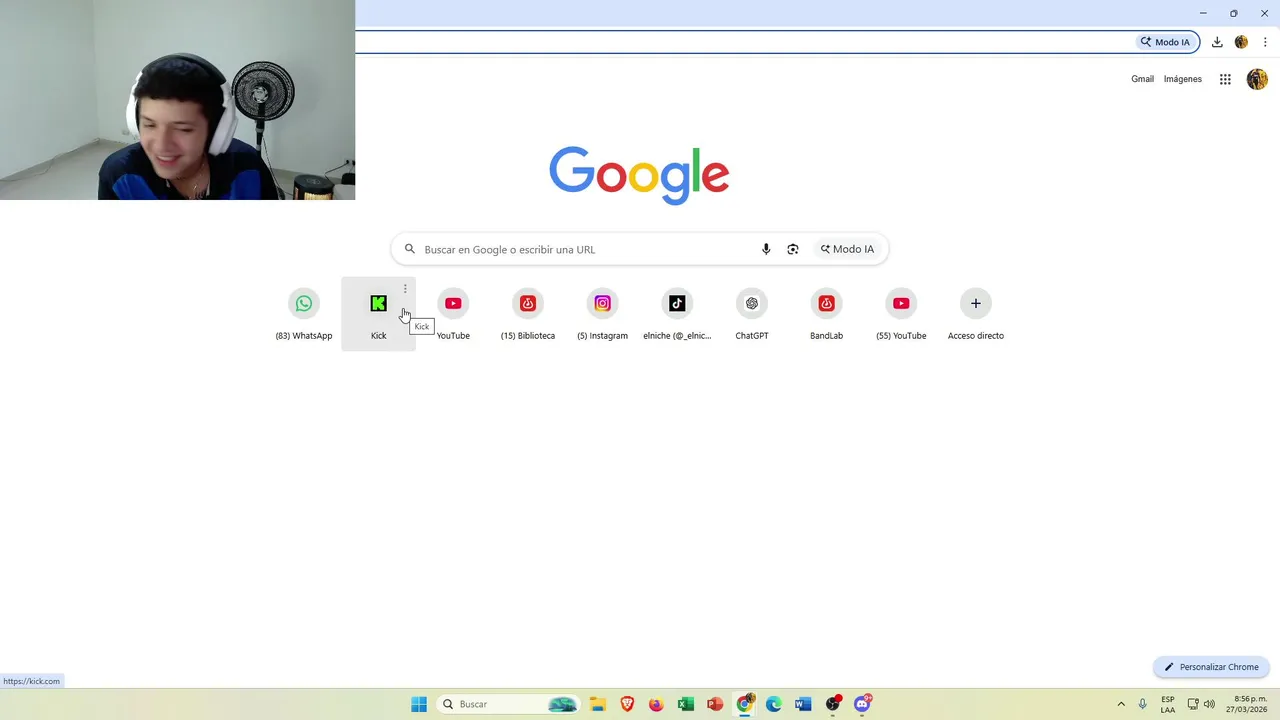
Task: Click the Chrome address bar
Action: click(x=745, y=42)
